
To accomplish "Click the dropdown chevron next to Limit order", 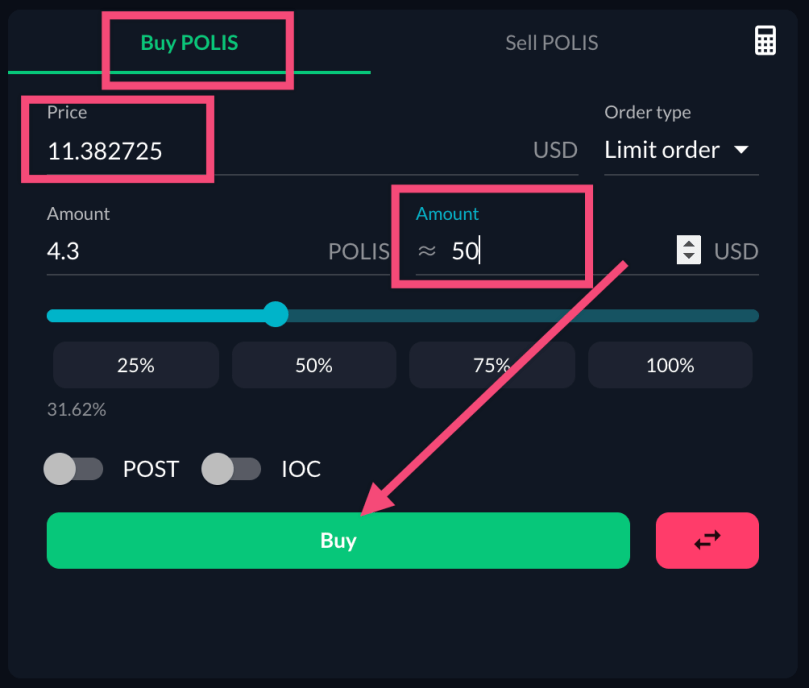I will point(742,150).
